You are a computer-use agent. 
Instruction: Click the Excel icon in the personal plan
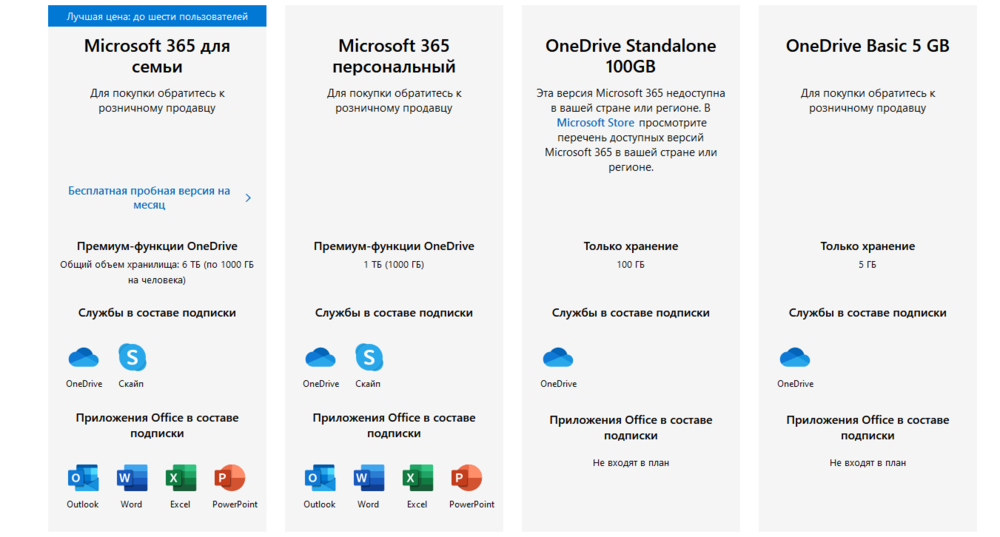pyautogui.click(x=417, y=478)
